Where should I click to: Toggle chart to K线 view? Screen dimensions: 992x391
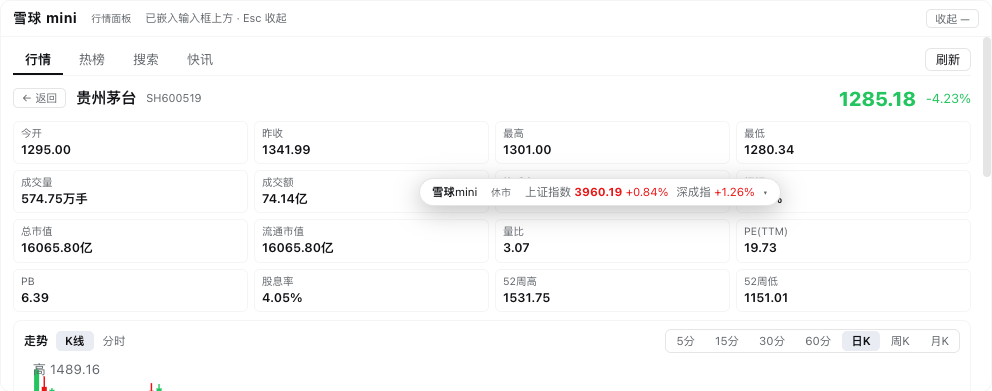coord(75,341)
